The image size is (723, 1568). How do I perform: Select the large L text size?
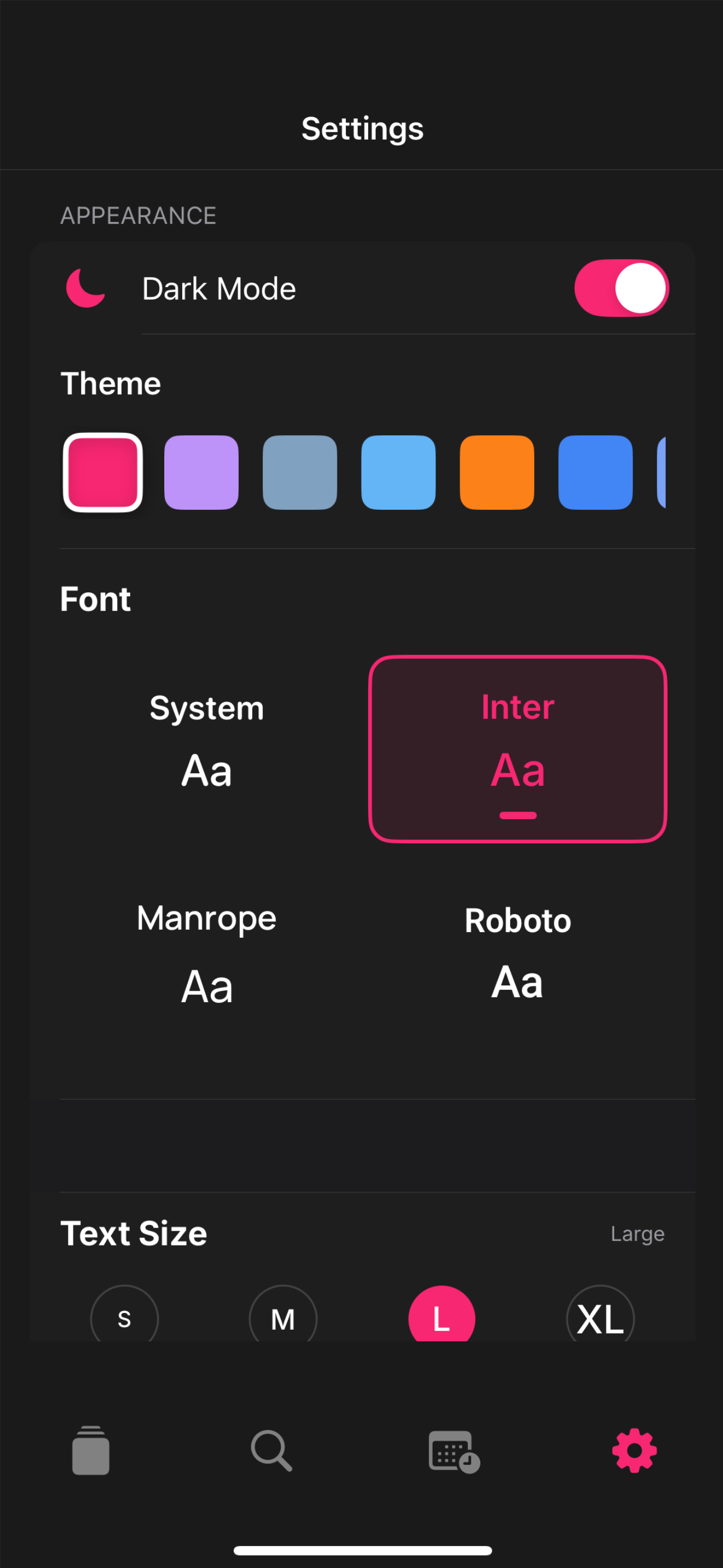[442, 1313]
